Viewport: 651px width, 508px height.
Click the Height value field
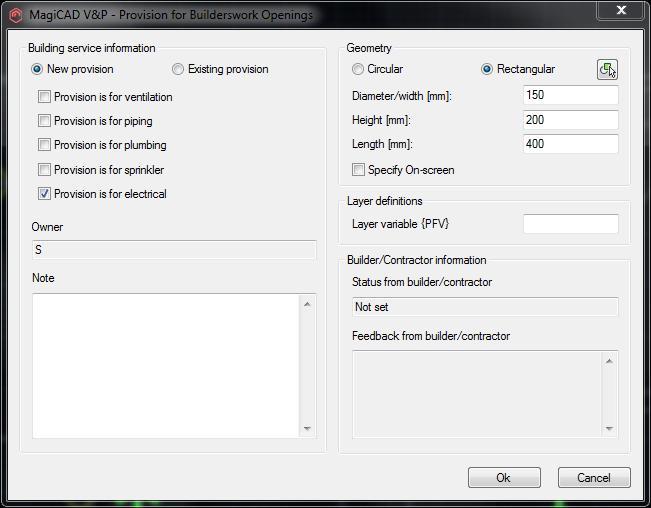tap(570, 120)
